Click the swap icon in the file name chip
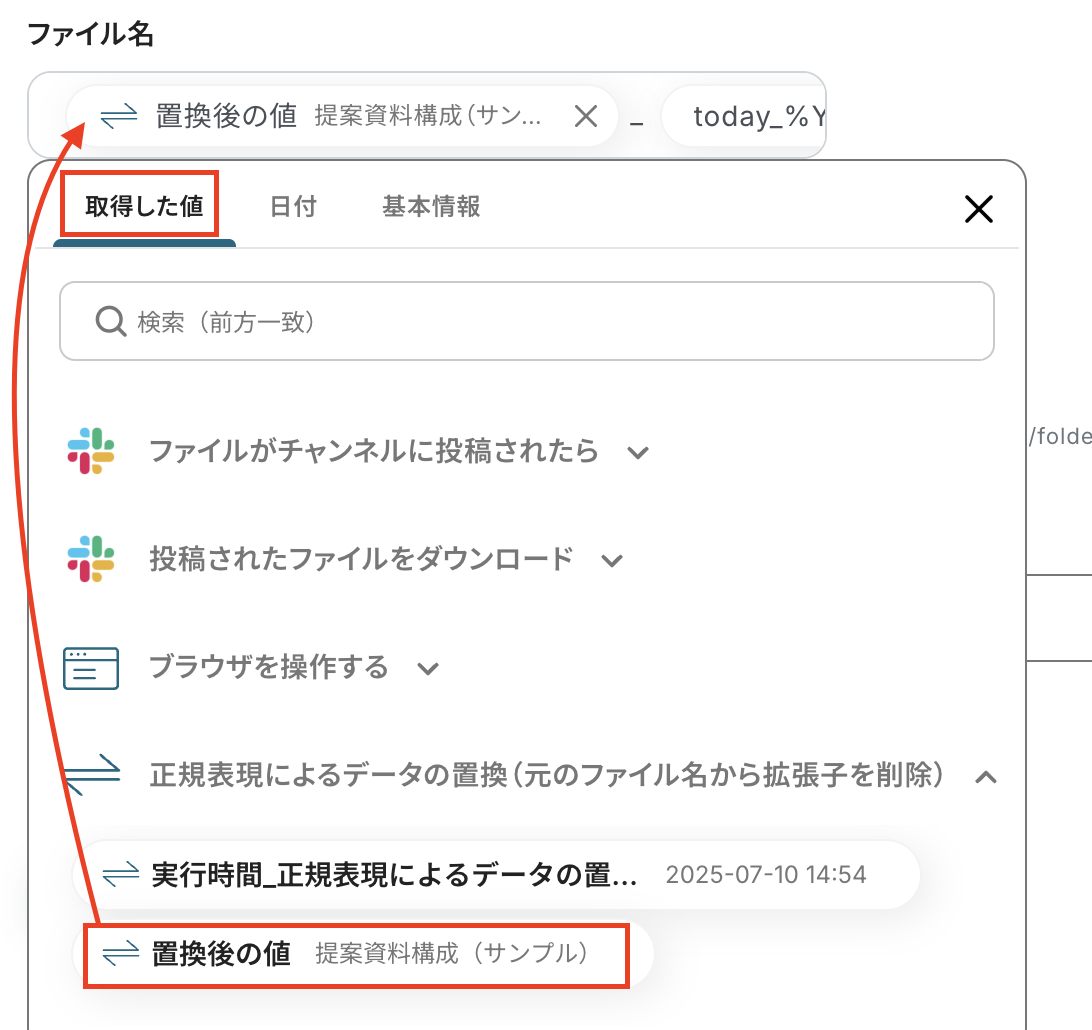1092x1030 pixels. [x=118, y=116]
